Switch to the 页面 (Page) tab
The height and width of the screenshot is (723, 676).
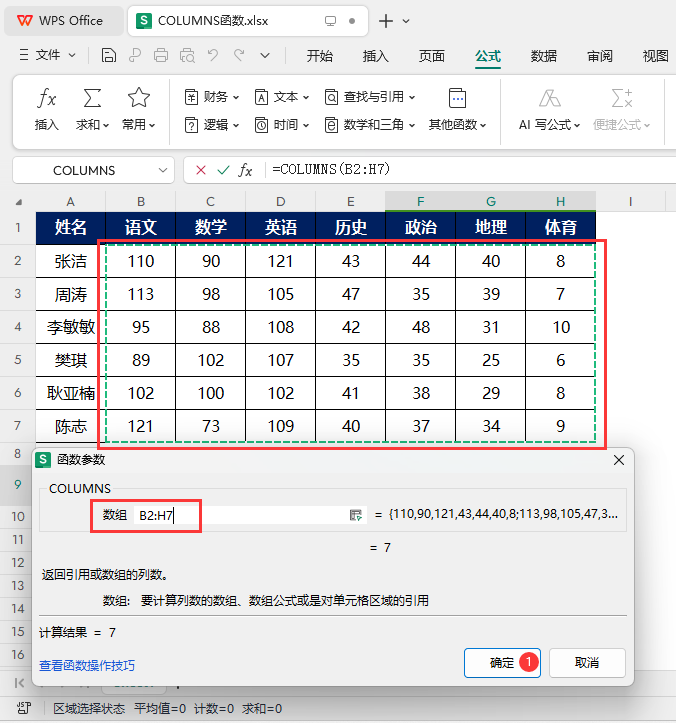[431, 56]
